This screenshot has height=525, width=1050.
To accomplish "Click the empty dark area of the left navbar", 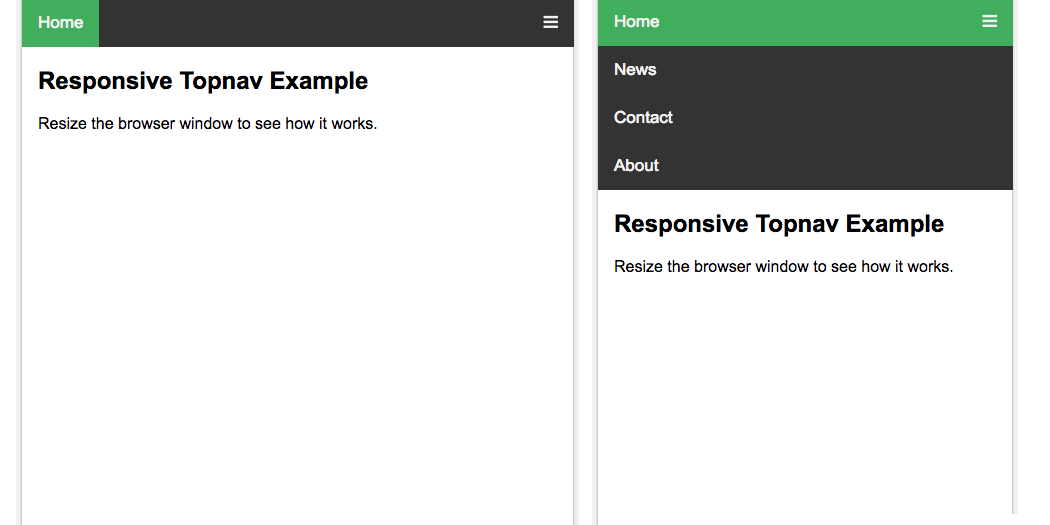I will 320,22.
